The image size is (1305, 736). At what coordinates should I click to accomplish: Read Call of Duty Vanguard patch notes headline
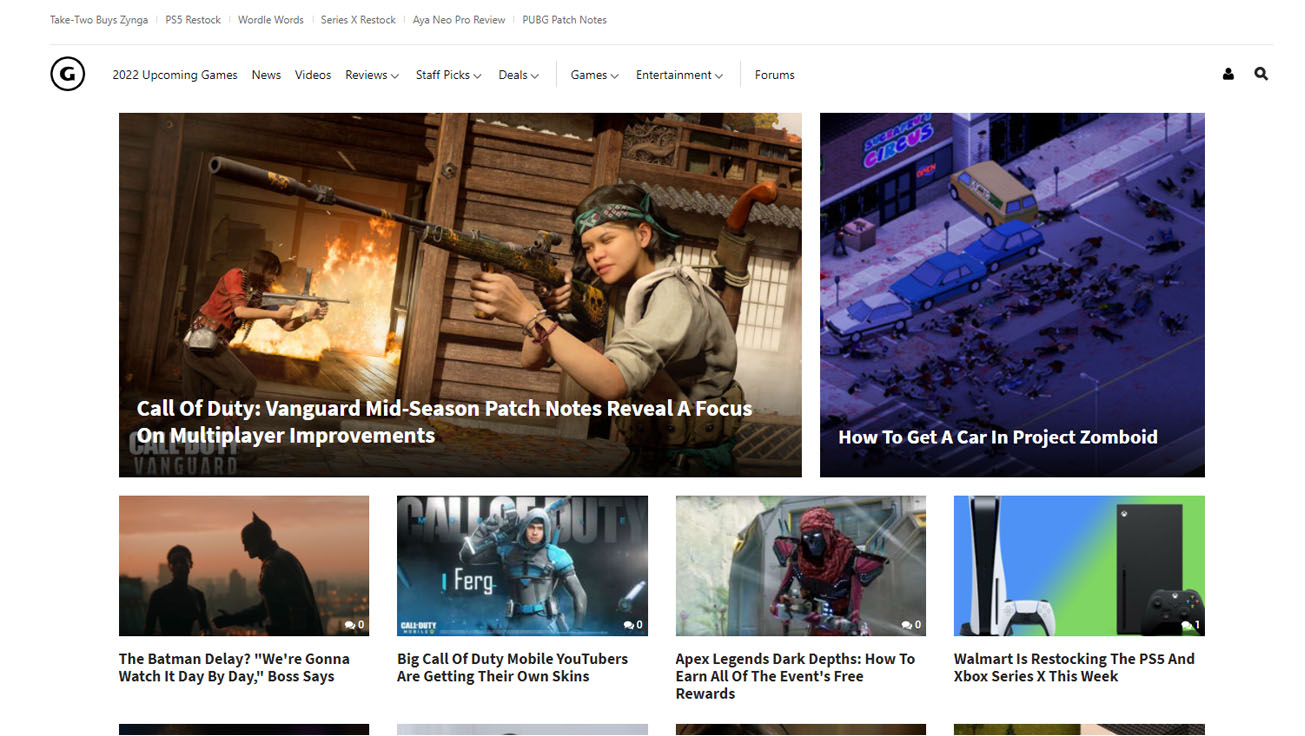pyautogui.click(x=444, y=422)
